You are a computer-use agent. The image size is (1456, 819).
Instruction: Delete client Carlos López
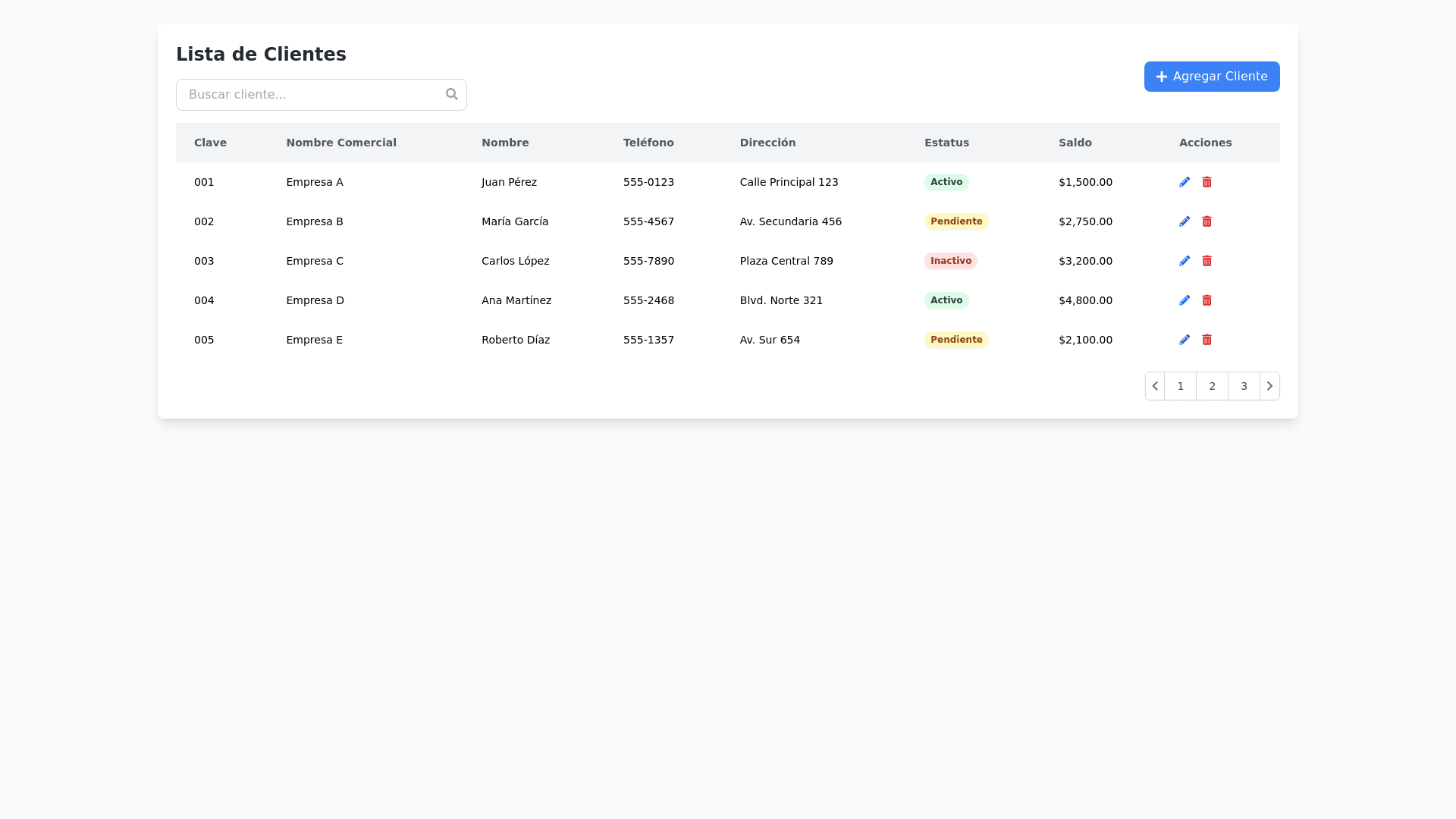[1207, 261]
